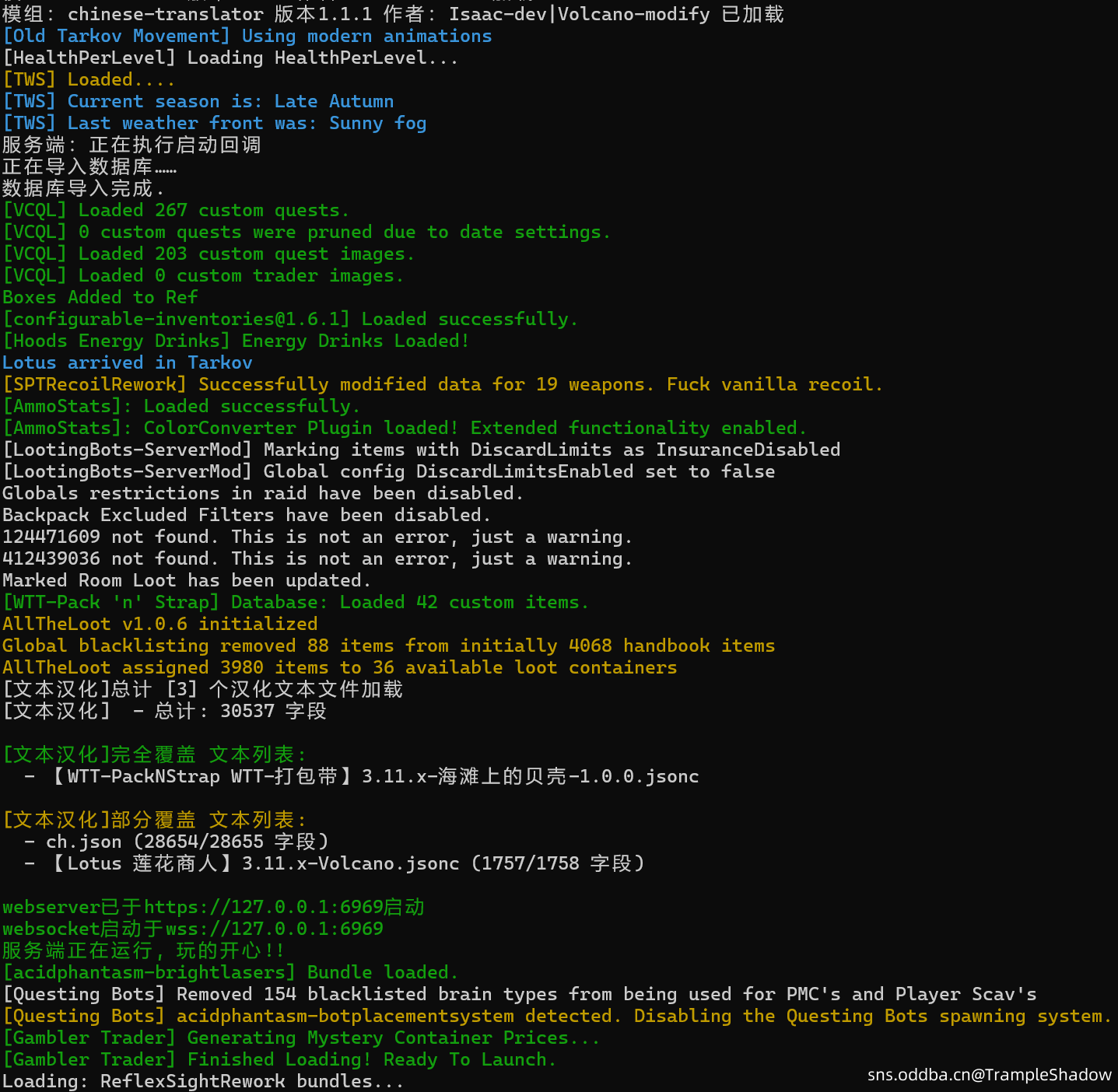
Task: Click the 'Lotus 莲花商人' Volcano.jsonc entry
Action: point(335,864)
